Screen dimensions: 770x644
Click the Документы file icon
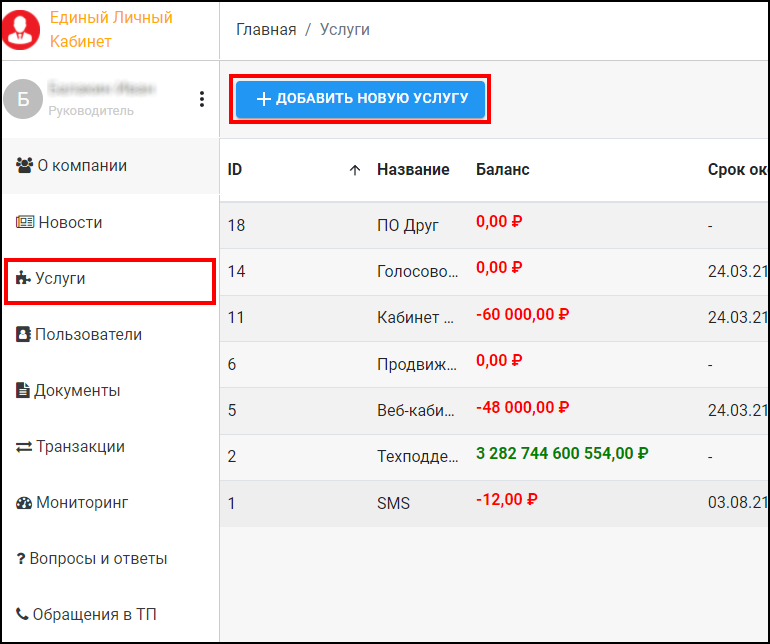23,391
